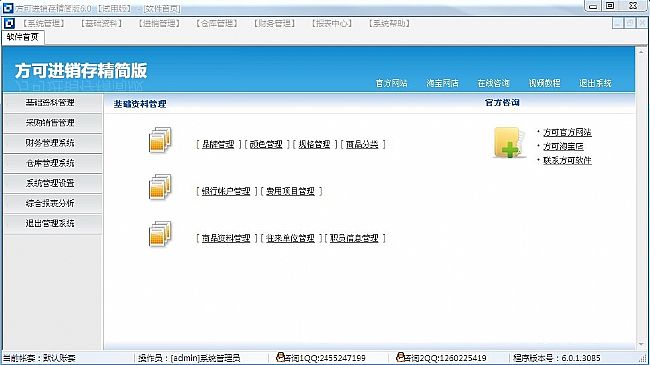Select 采购销售管理 in the sidebar
Image resolution: width=650 pixels, height=365 pixels.
(x=53, y=123)
